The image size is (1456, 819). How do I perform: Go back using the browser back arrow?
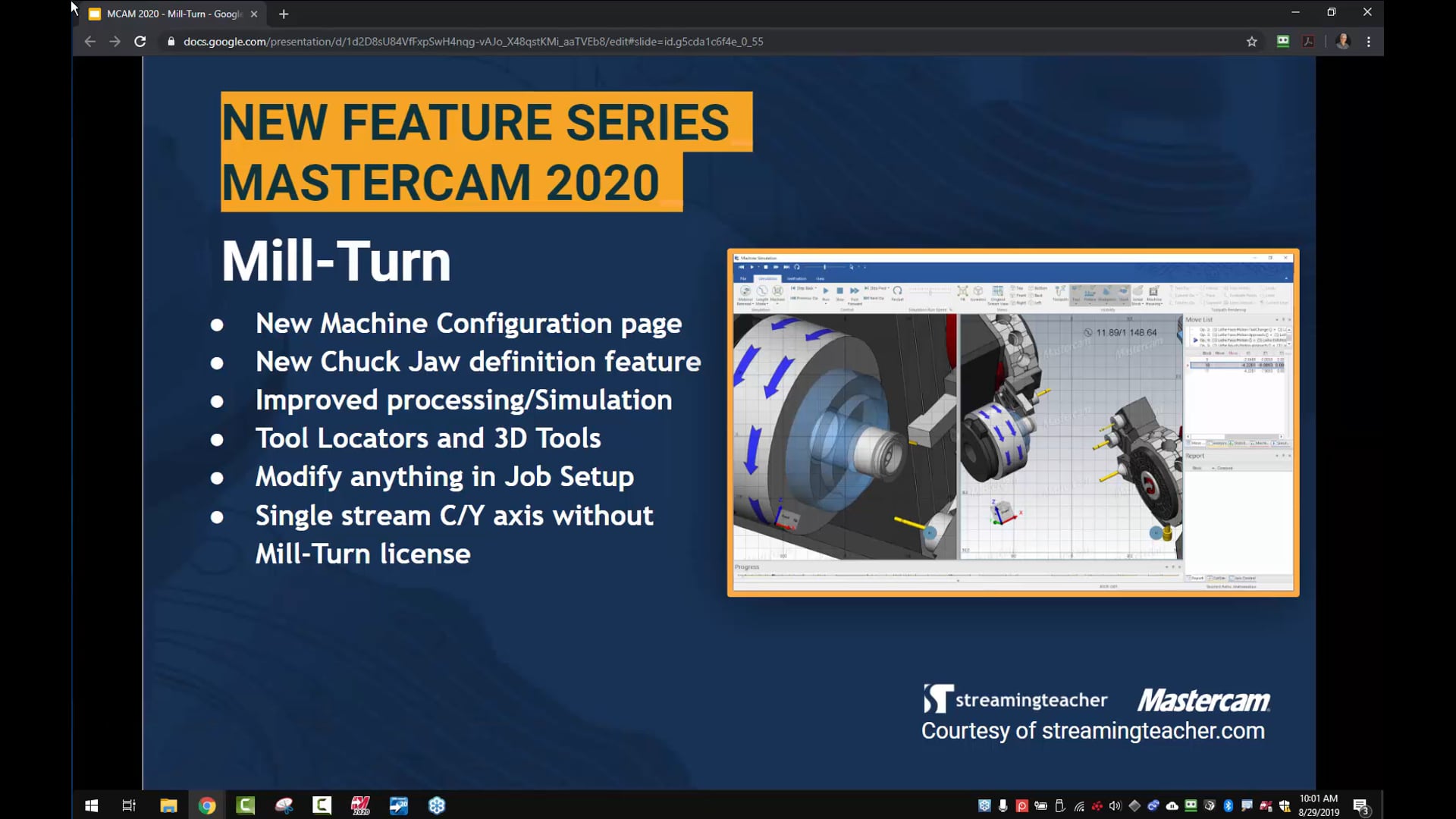pos(89,42)
